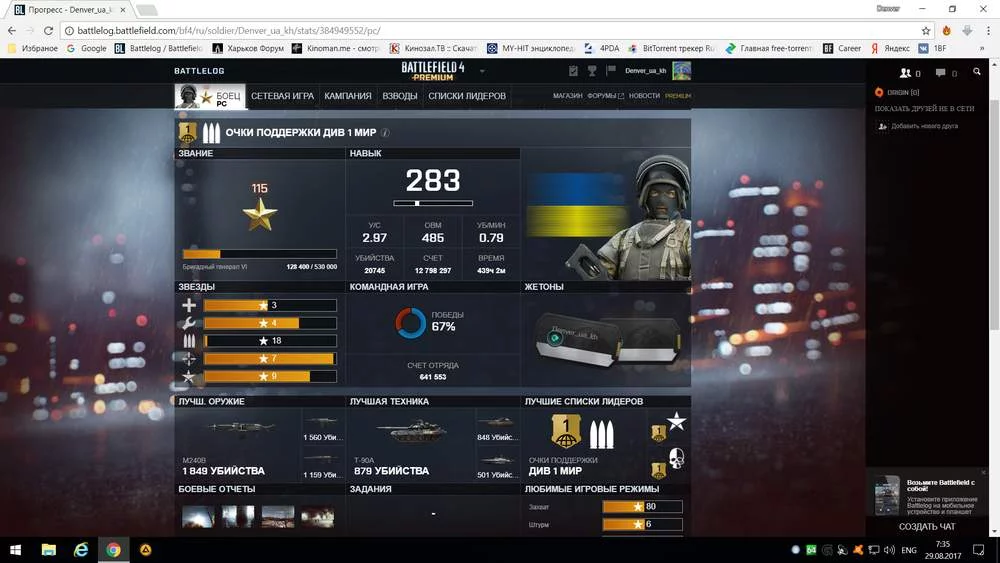
Task: Click the search magnifier in sidebar
Action: point(976,72)
